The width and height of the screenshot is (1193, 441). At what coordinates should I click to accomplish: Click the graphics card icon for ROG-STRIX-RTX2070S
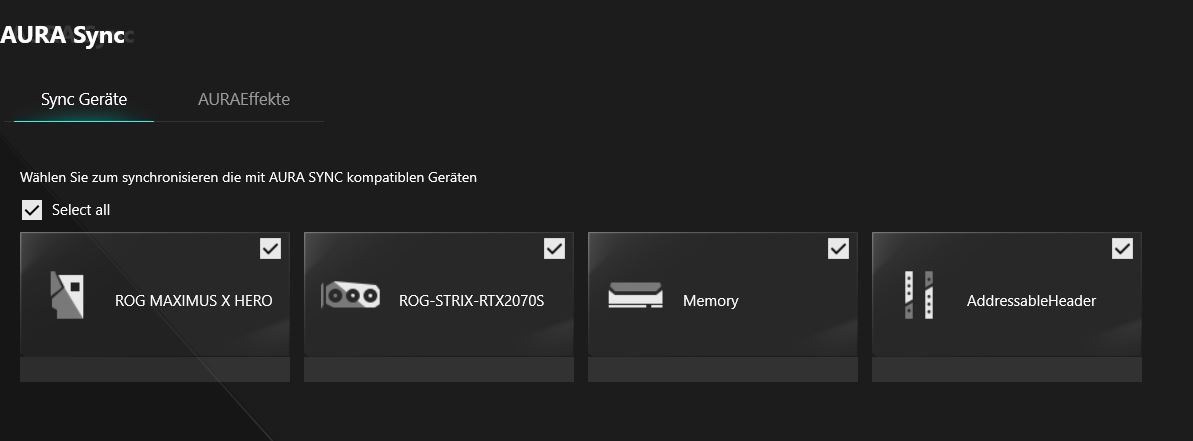(x=351, y=295)
